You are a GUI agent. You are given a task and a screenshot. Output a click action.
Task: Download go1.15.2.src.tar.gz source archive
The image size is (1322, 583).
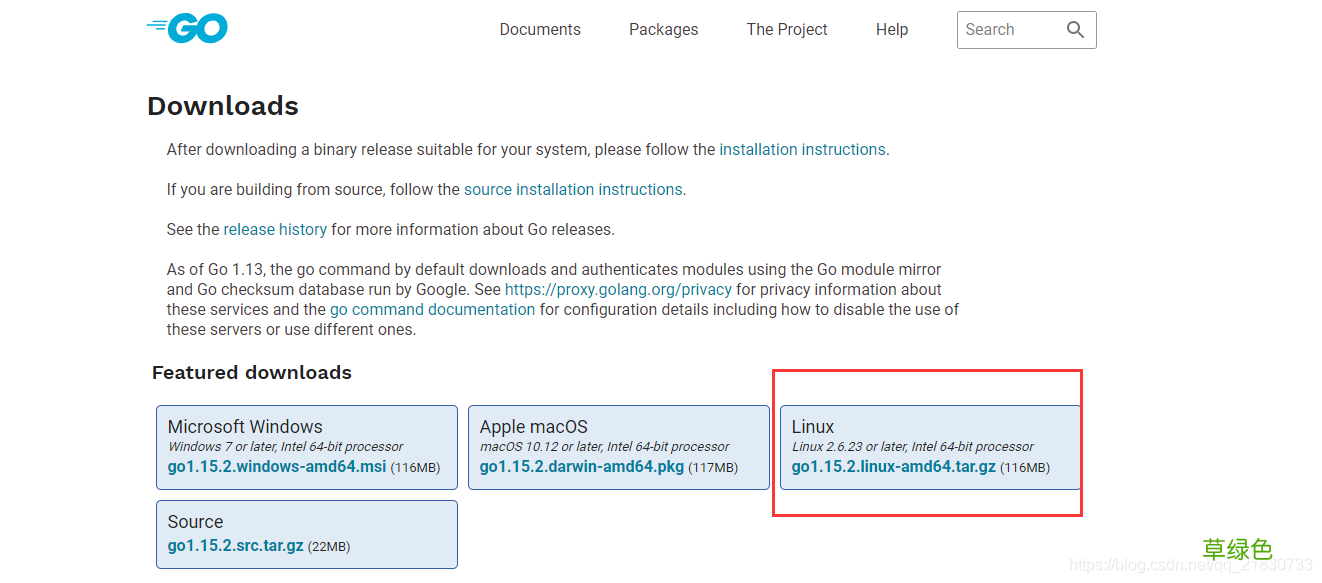tap(235, 546)
